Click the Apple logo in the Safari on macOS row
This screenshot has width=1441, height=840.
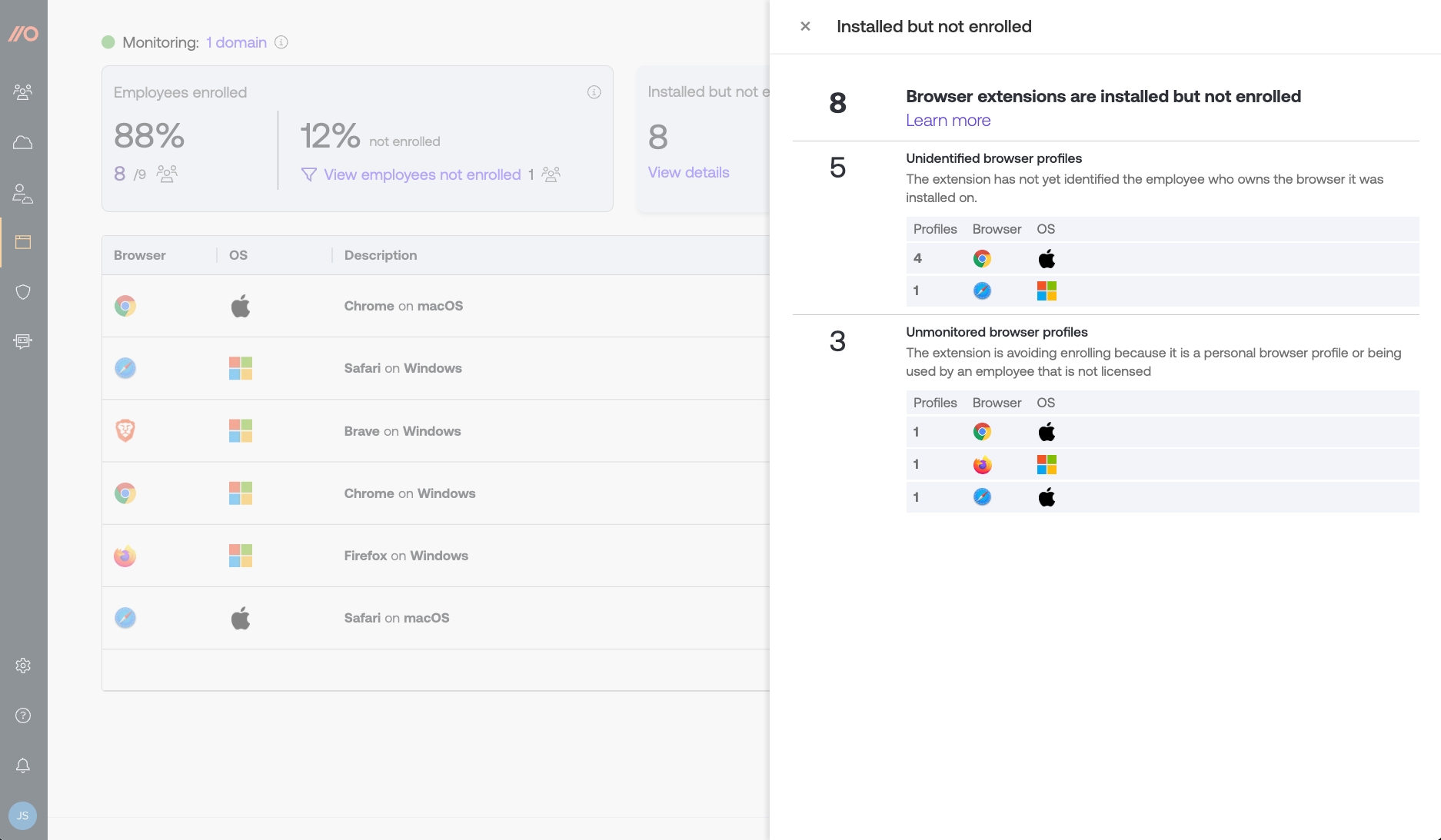(x=240, y=618)
